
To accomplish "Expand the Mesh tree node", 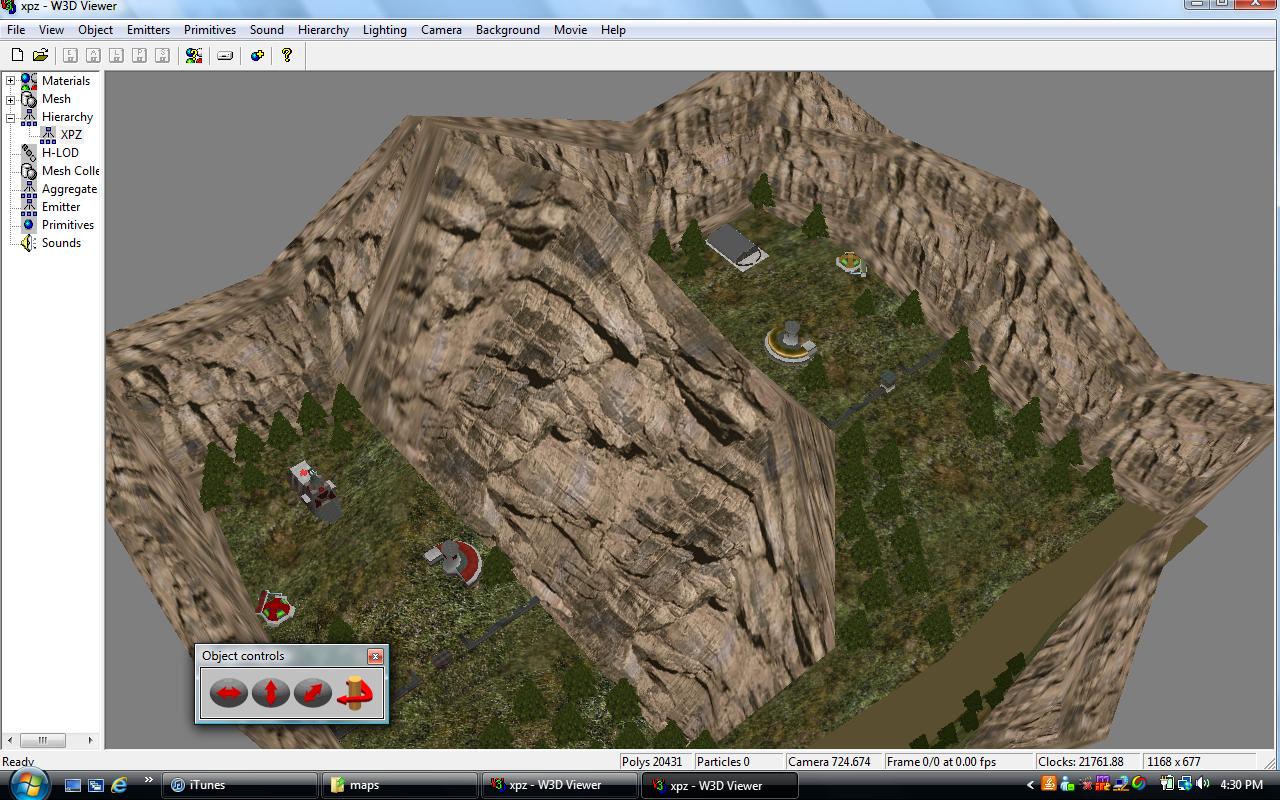I will tap(11, 99).
